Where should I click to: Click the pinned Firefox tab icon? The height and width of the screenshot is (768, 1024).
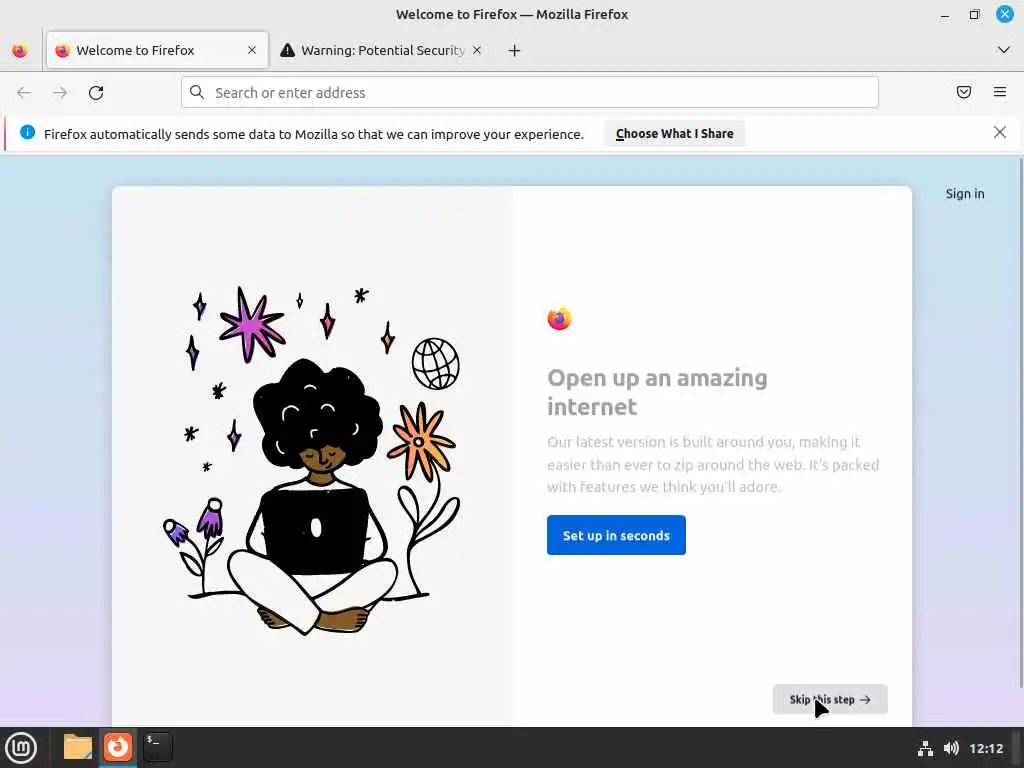(x=20, y=50)
